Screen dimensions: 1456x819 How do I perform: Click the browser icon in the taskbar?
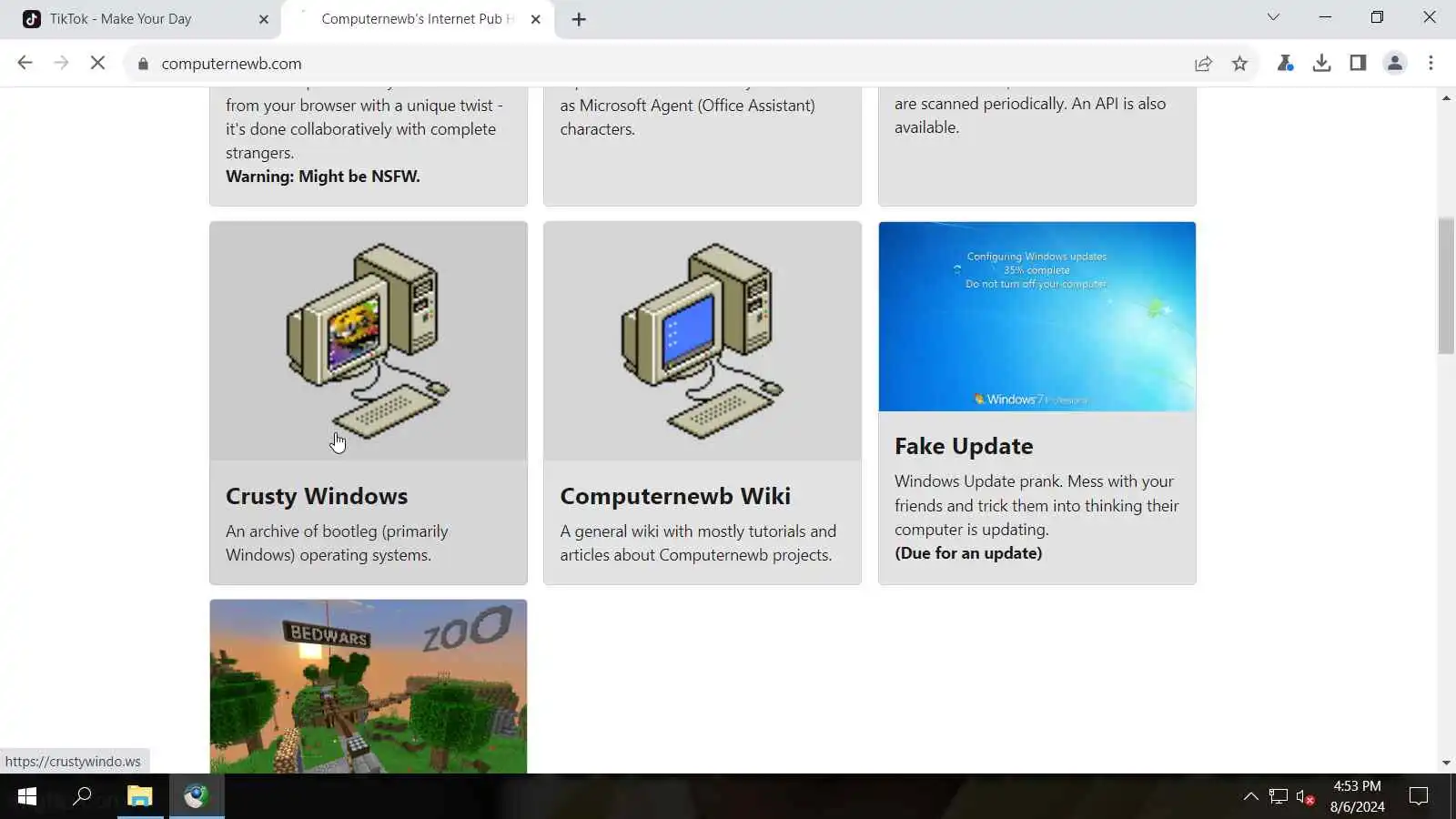coord(197,797)
